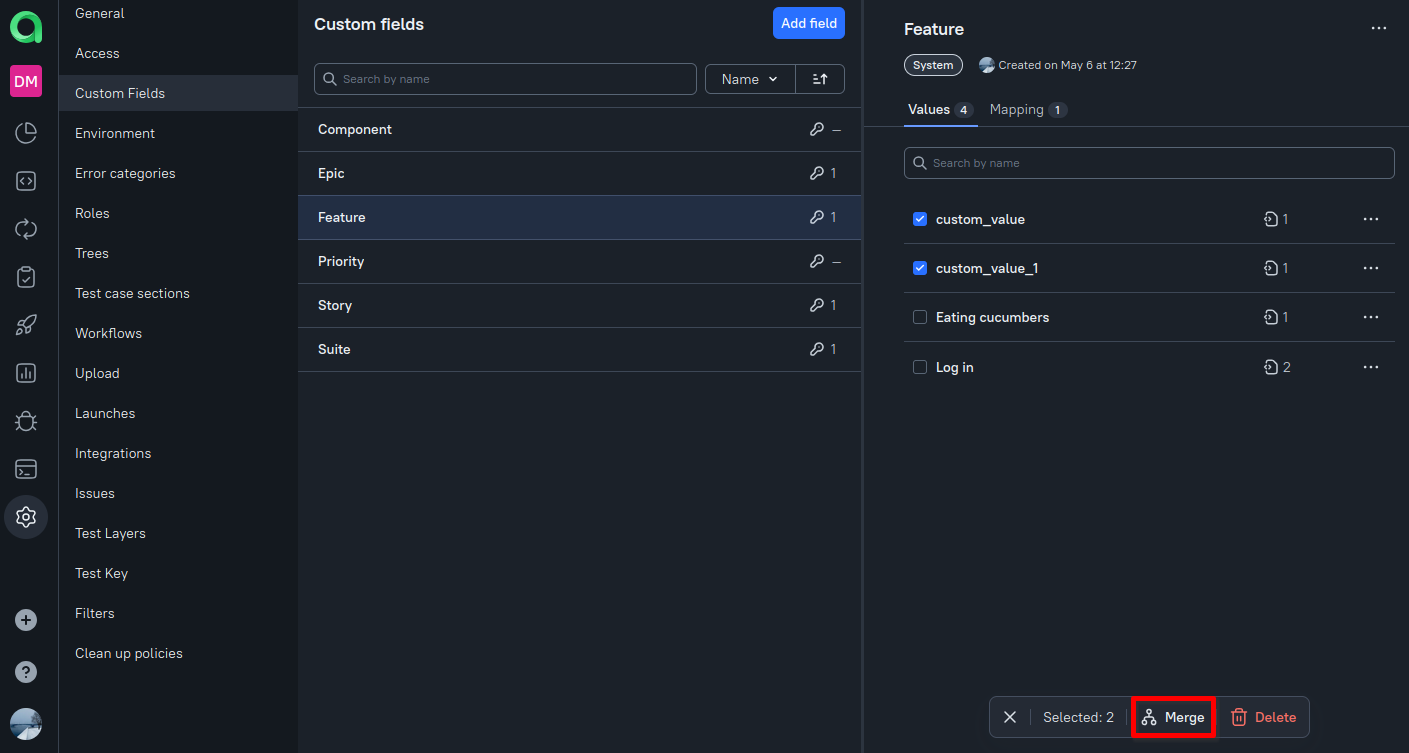Open the Name sort dropdown
1409x753 pixels.
(750, 79)
